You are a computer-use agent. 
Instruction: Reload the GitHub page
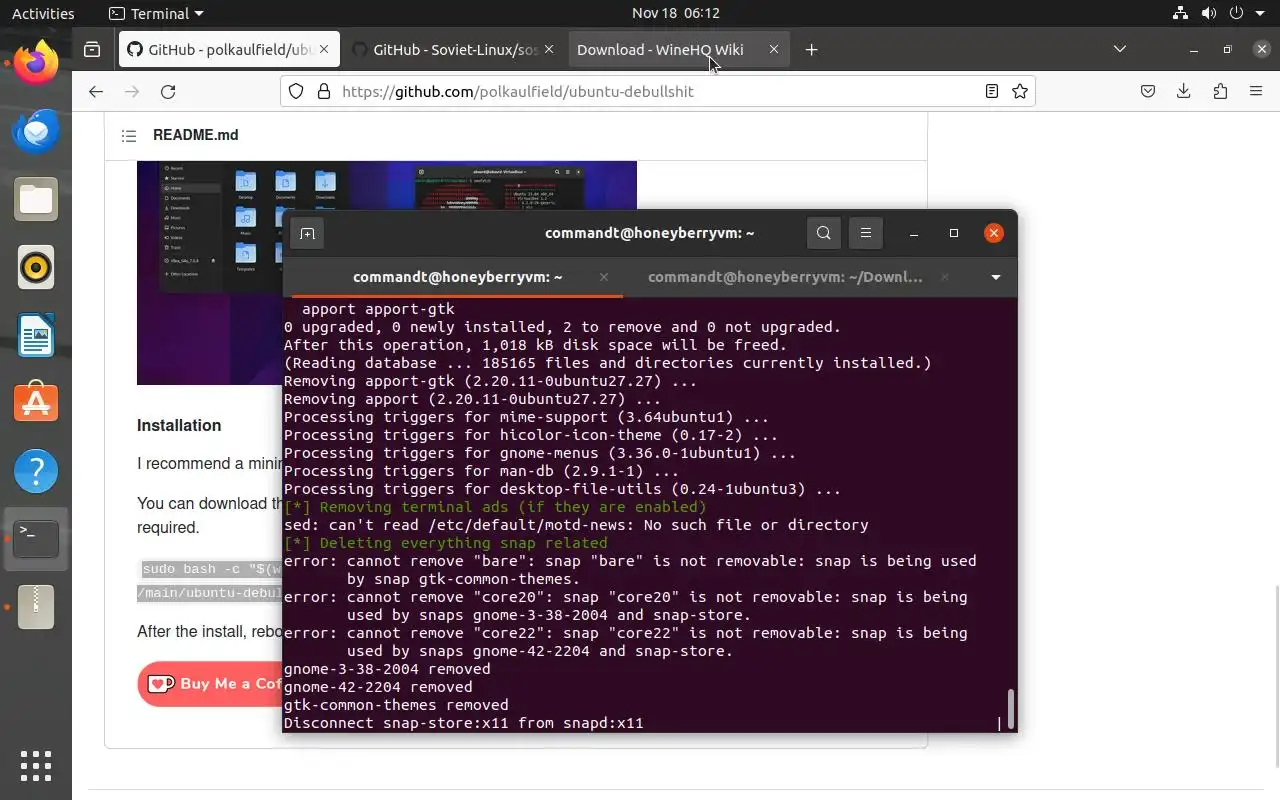coord(168,91)
